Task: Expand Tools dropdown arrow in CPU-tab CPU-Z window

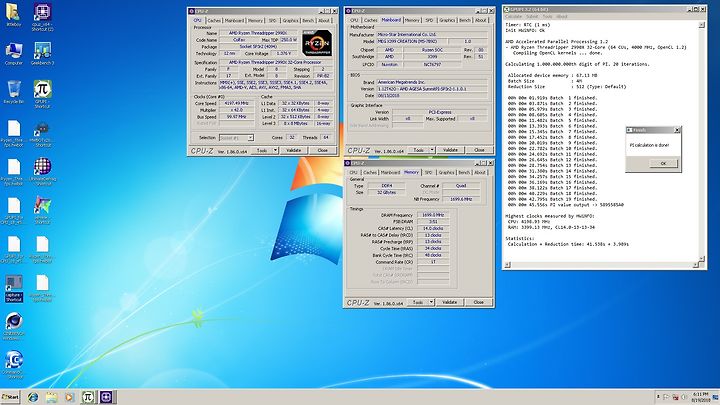Action: [x=275, y=150]
